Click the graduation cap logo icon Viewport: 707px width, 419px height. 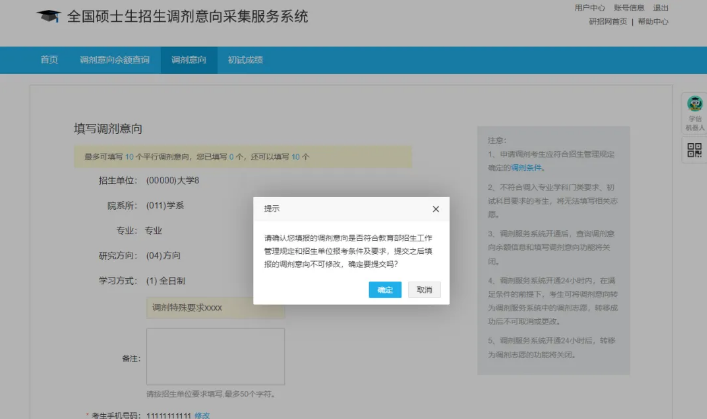point(48,18)
